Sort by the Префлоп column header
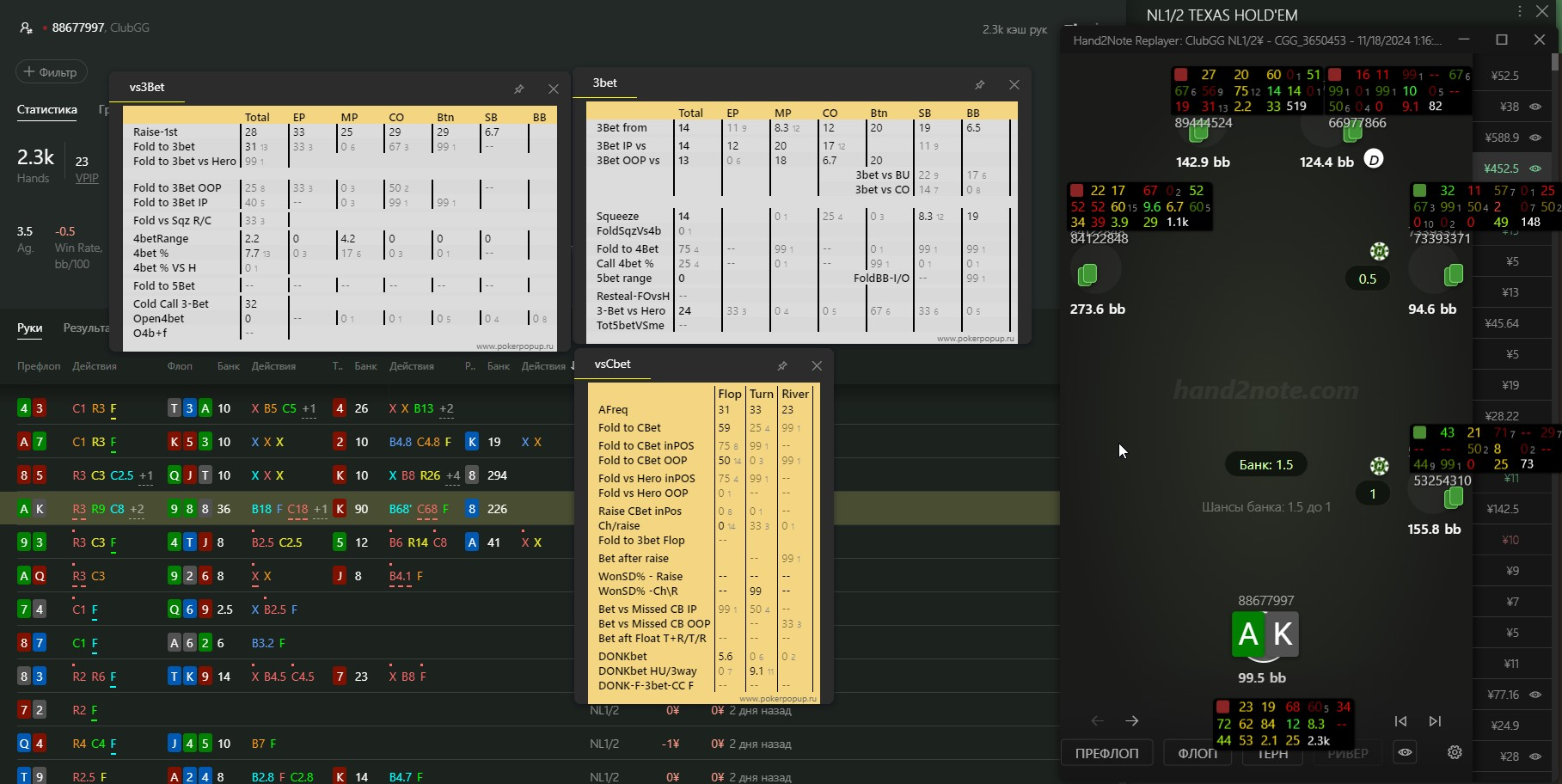This screenshot has height=784, width=1562. click(39, 366)
